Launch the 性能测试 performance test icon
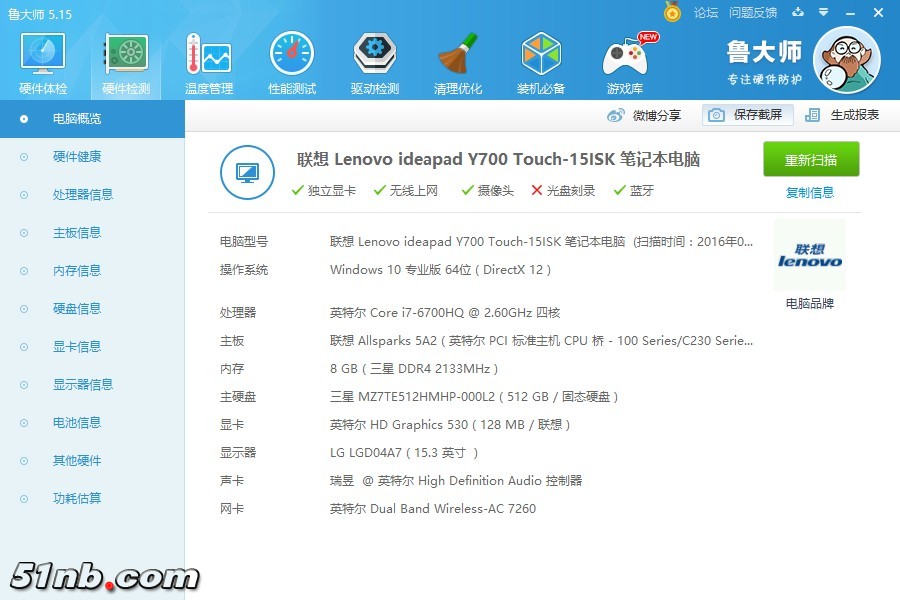 pyautogui.click(x=292, y=62)
